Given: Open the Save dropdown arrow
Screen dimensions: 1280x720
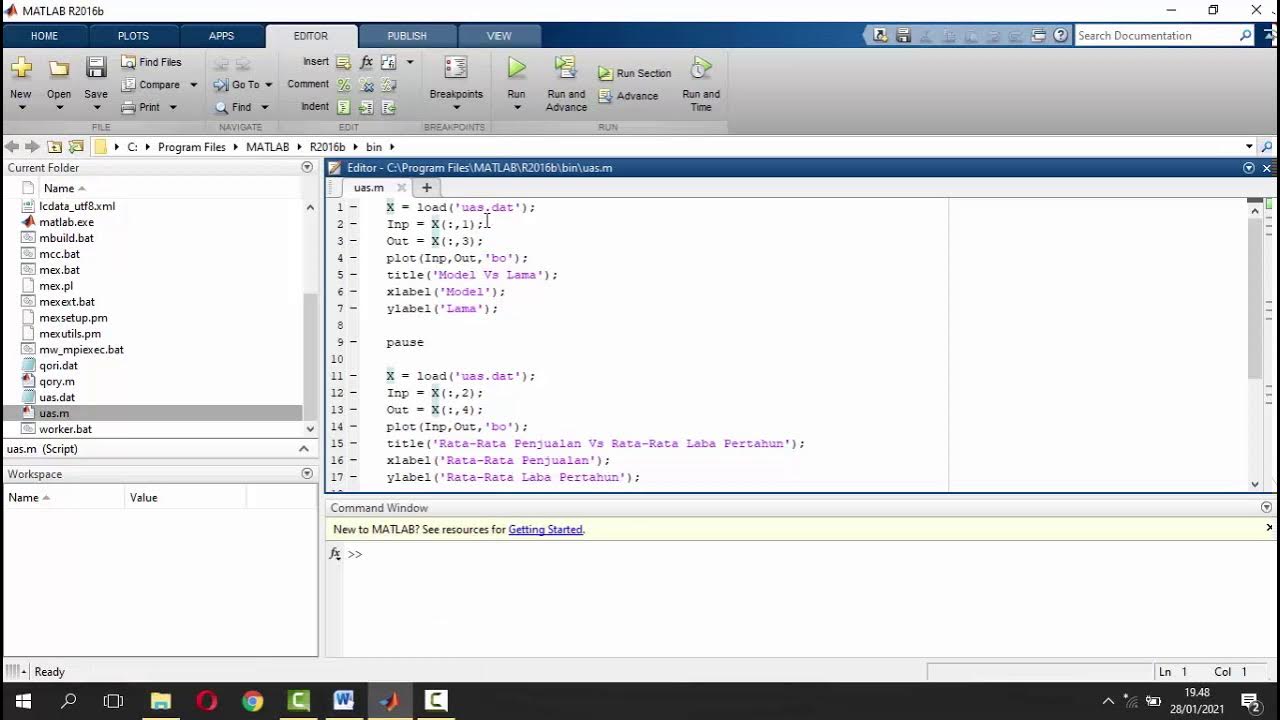Looking at the screenshot, I should pyautogui.click(x=96, y=107).
